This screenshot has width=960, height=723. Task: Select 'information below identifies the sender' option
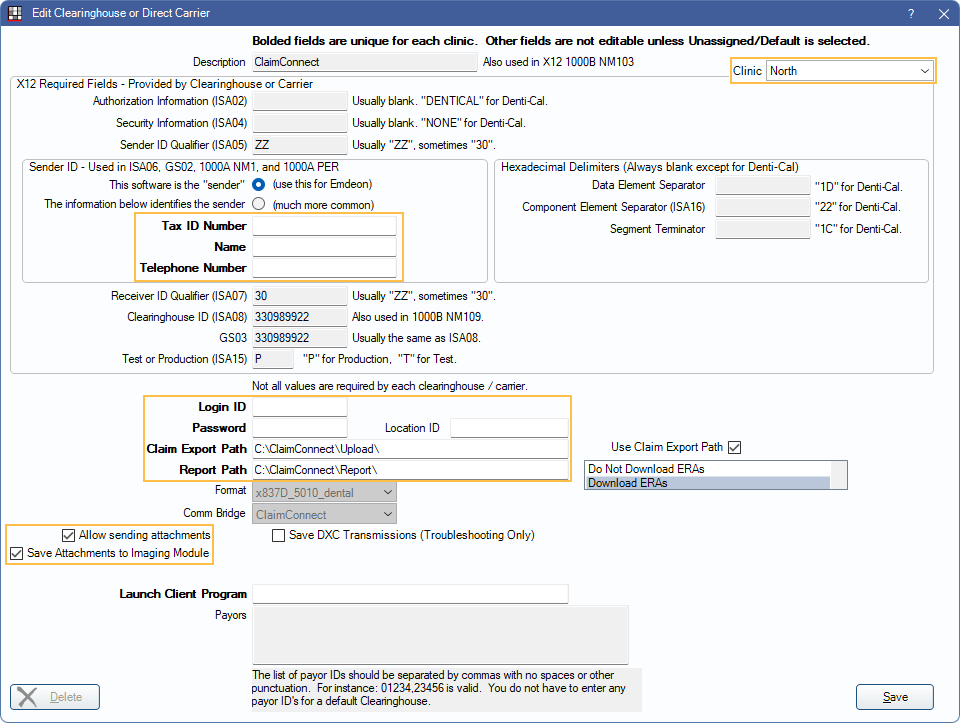click(259, 204)
